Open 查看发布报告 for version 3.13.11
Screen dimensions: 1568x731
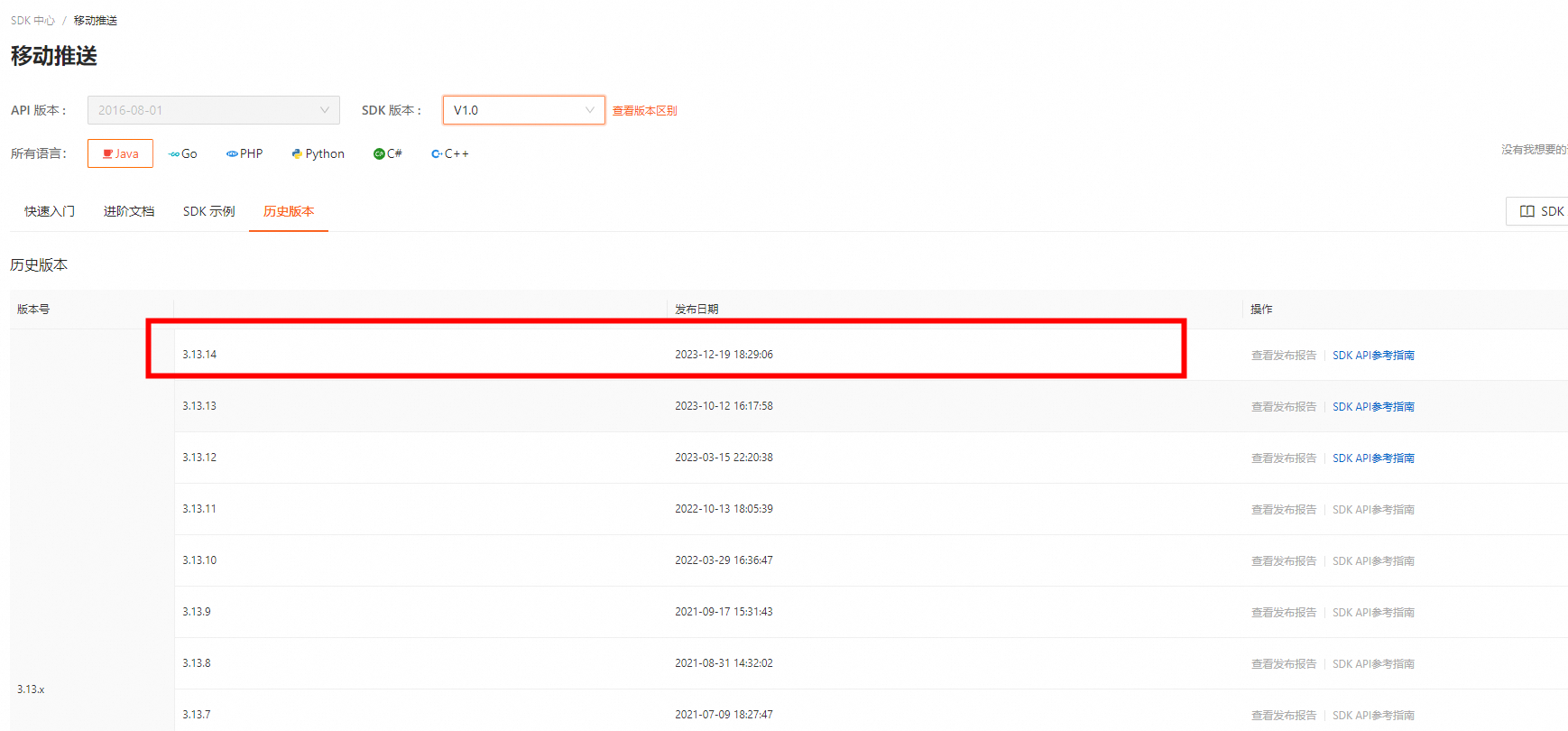point(1284,510)
